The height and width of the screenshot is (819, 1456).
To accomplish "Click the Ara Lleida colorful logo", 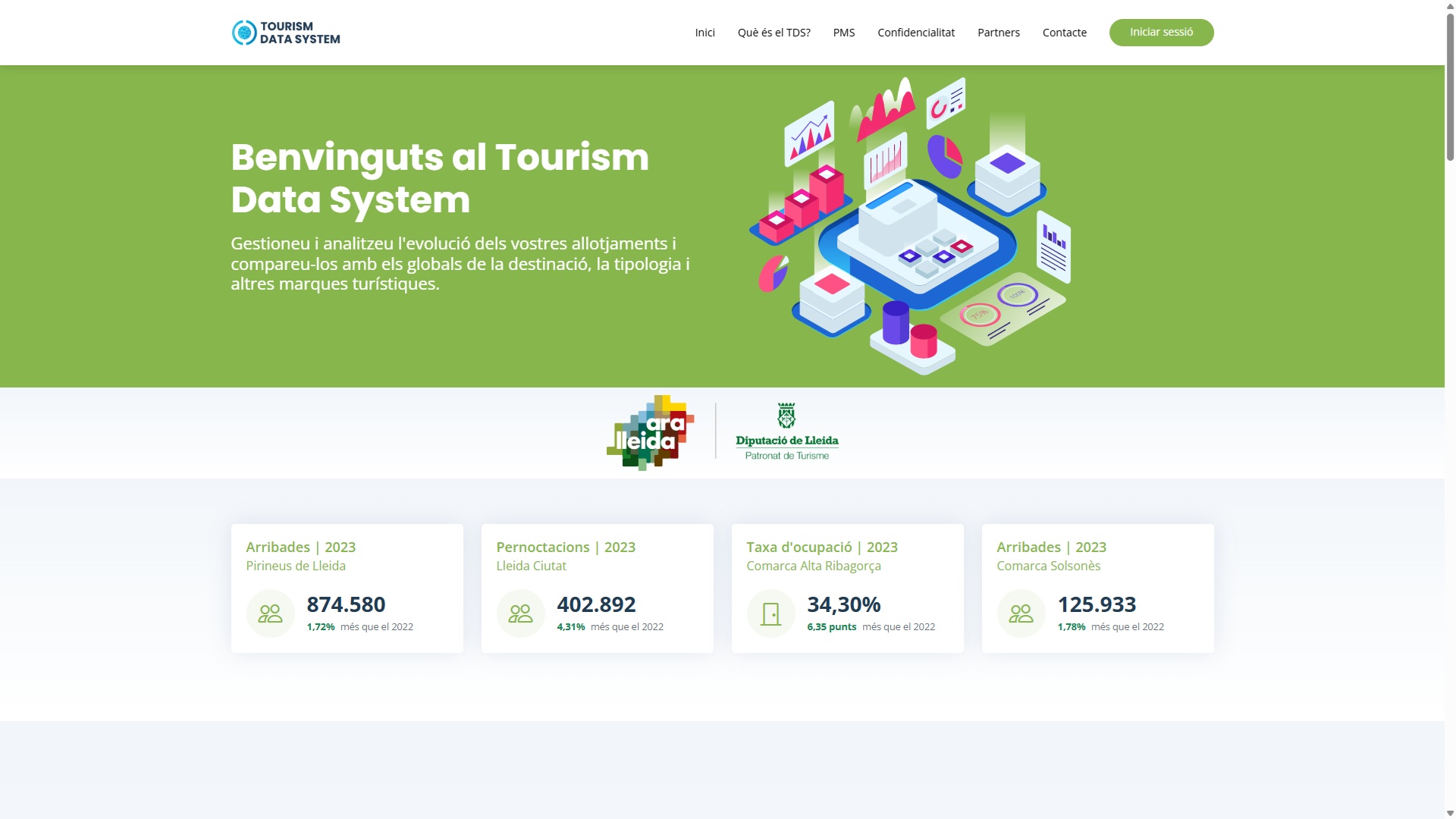I will 651,432.
